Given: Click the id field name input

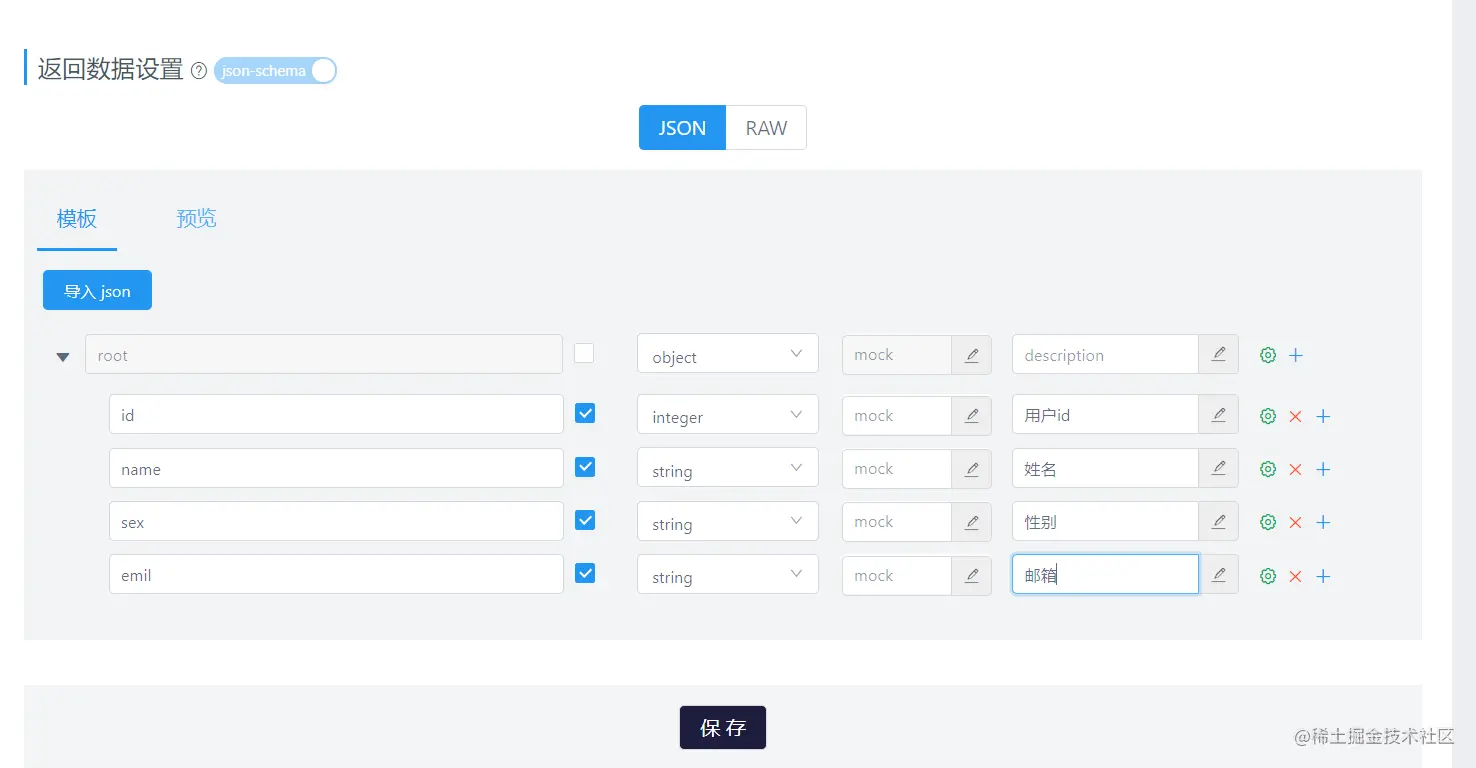Looking at the screenshot, I should (336, 414).
